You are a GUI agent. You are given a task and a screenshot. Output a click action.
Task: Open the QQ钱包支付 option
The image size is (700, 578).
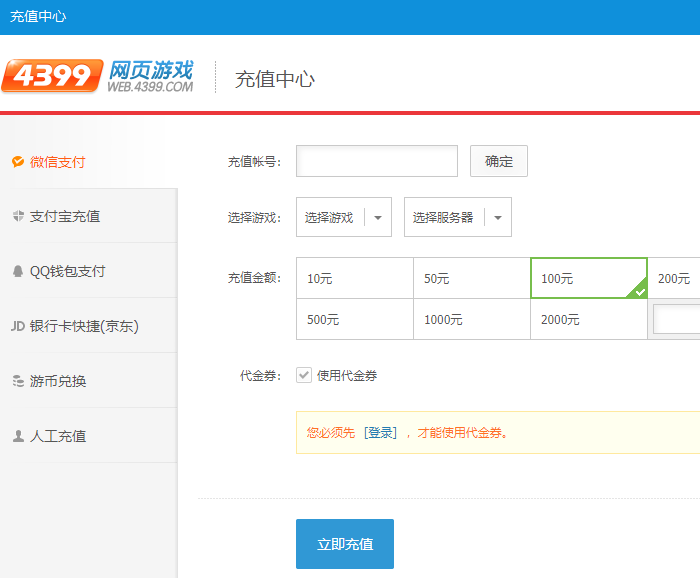89,271
